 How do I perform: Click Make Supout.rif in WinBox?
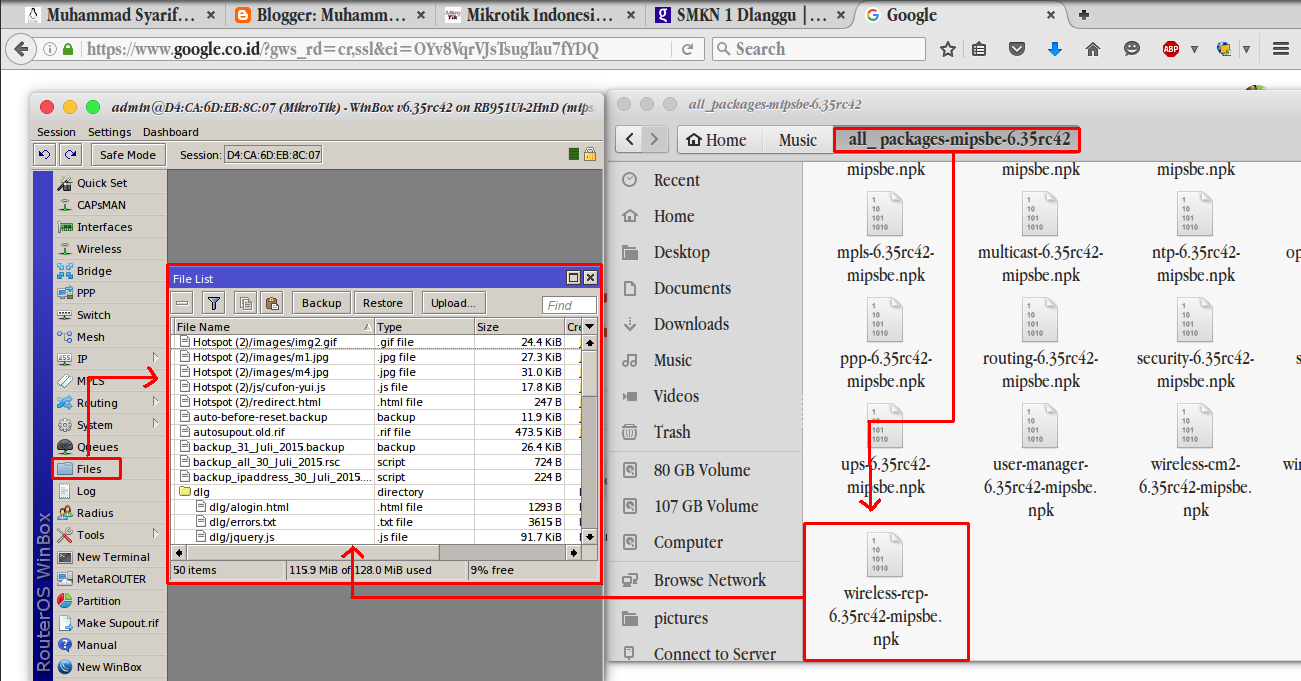(117, 623)
